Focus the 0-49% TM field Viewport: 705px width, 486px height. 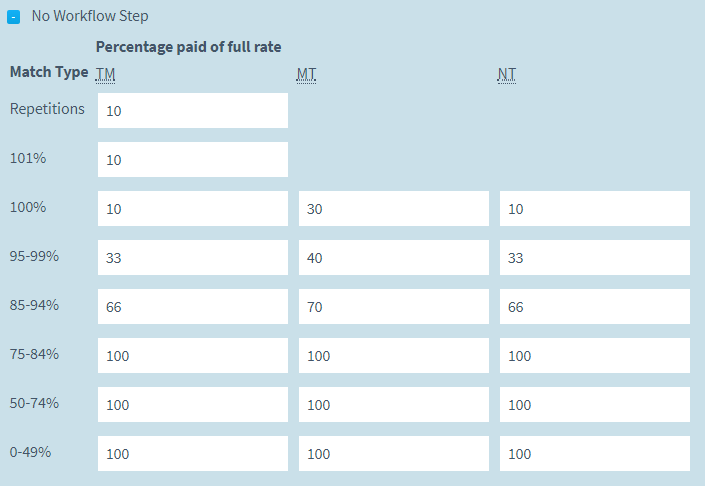192,454
